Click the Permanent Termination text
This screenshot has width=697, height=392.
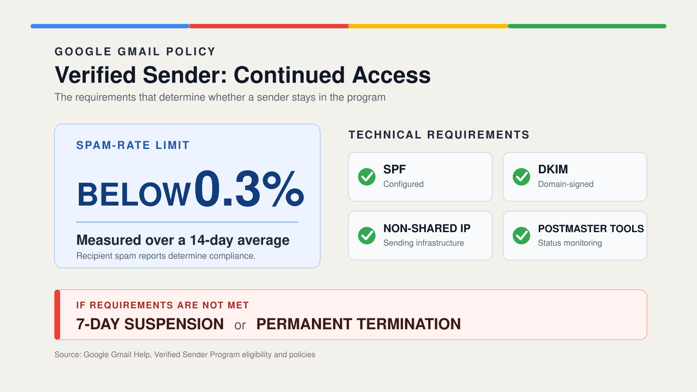click(358, 324)
